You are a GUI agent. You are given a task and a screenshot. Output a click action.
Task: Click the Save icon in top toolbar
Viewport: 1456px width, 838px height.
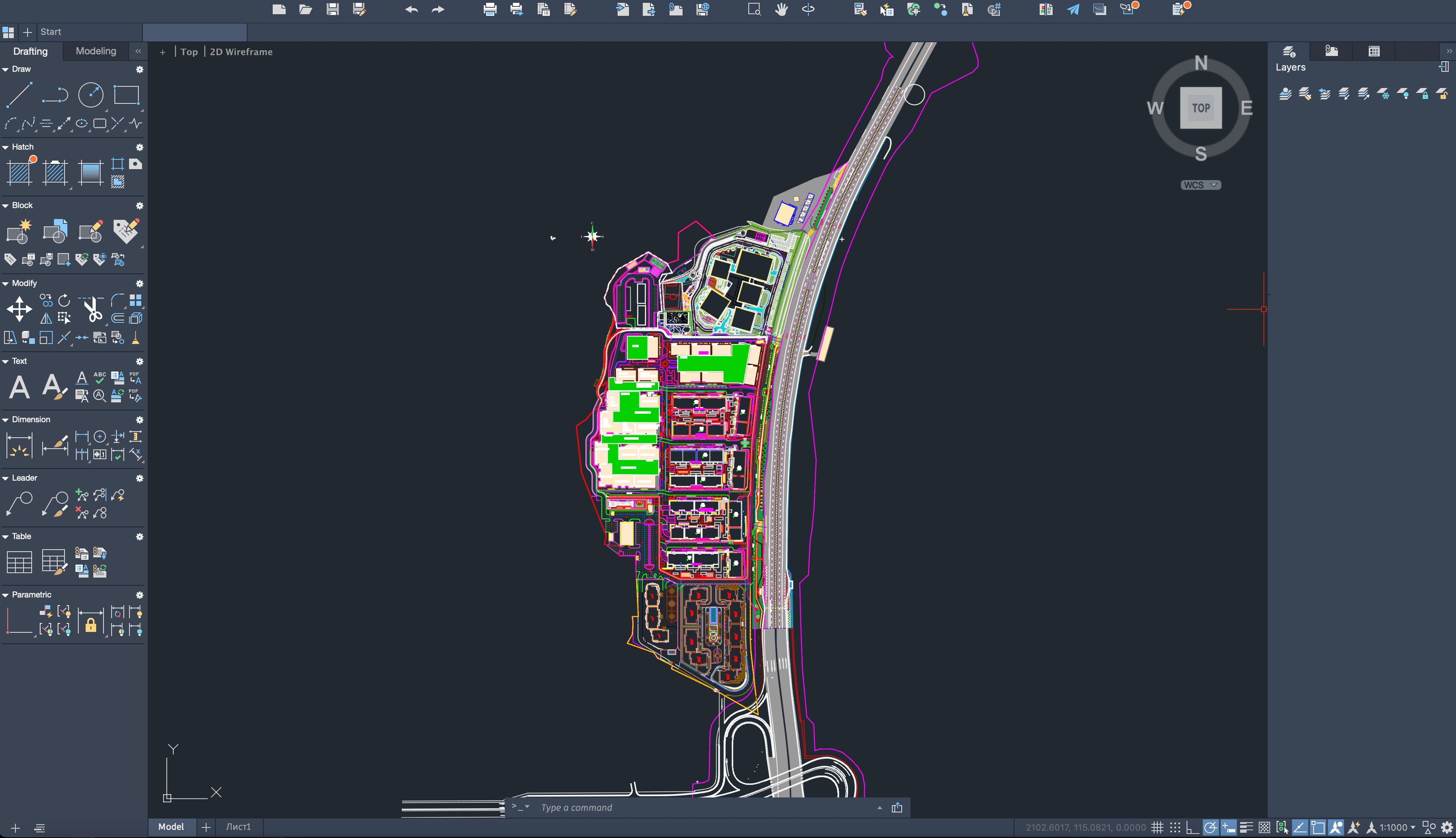[x=332, y=9]
